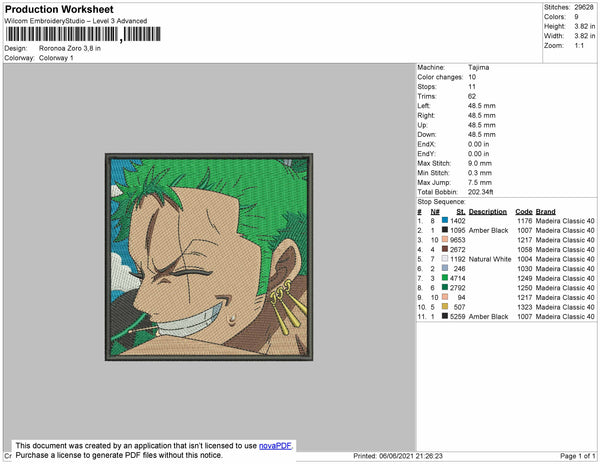Select the peach swatch beside stitch count 94
The image size is (600, 464).
pos(445,297)
